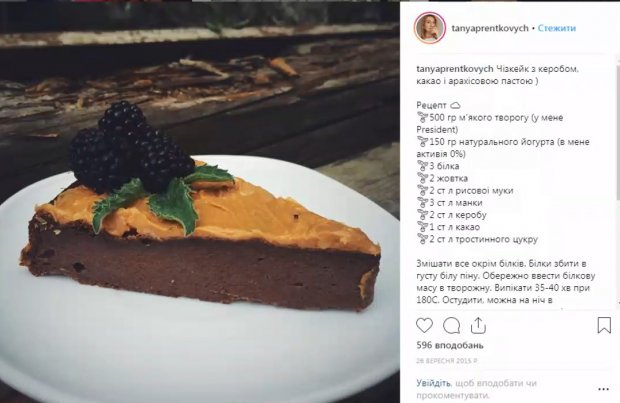This screenshot has width=620, height=403.
Task: Click the blackberries on top of the cake
Action: (130, 148)
